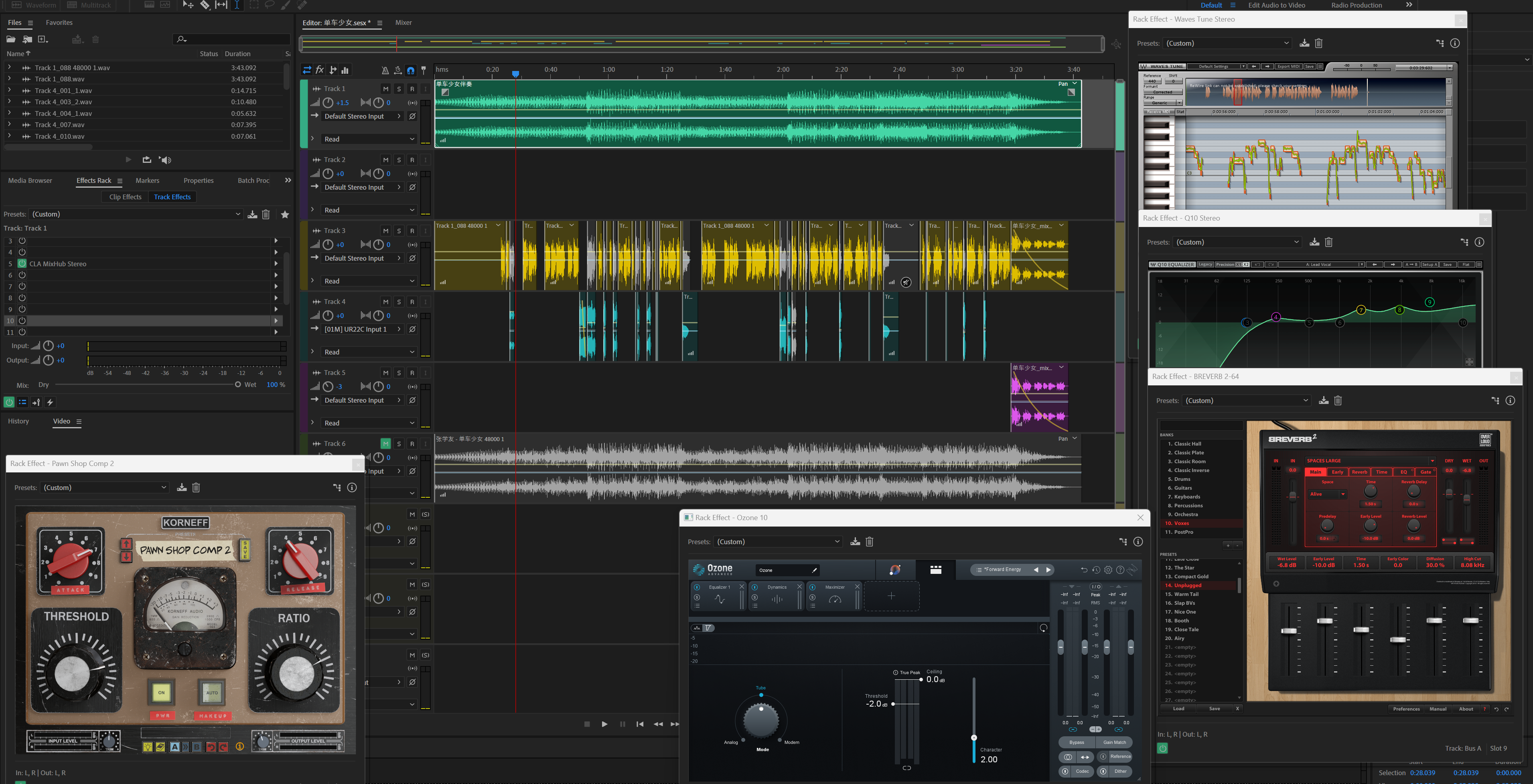Switch to the Mixer tab

click(x=404, y=22)
